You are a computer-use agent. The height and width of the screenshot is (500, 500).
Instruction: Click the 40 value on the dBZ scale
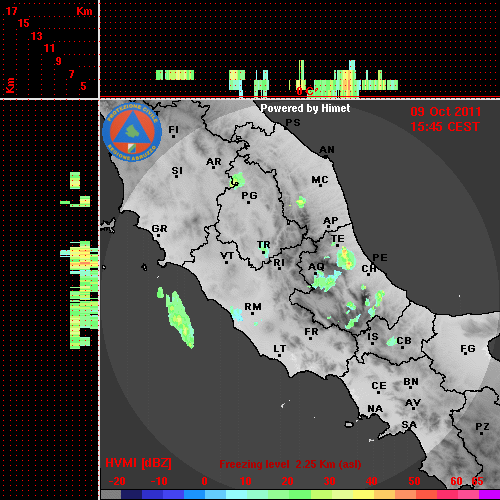[371, 481]
